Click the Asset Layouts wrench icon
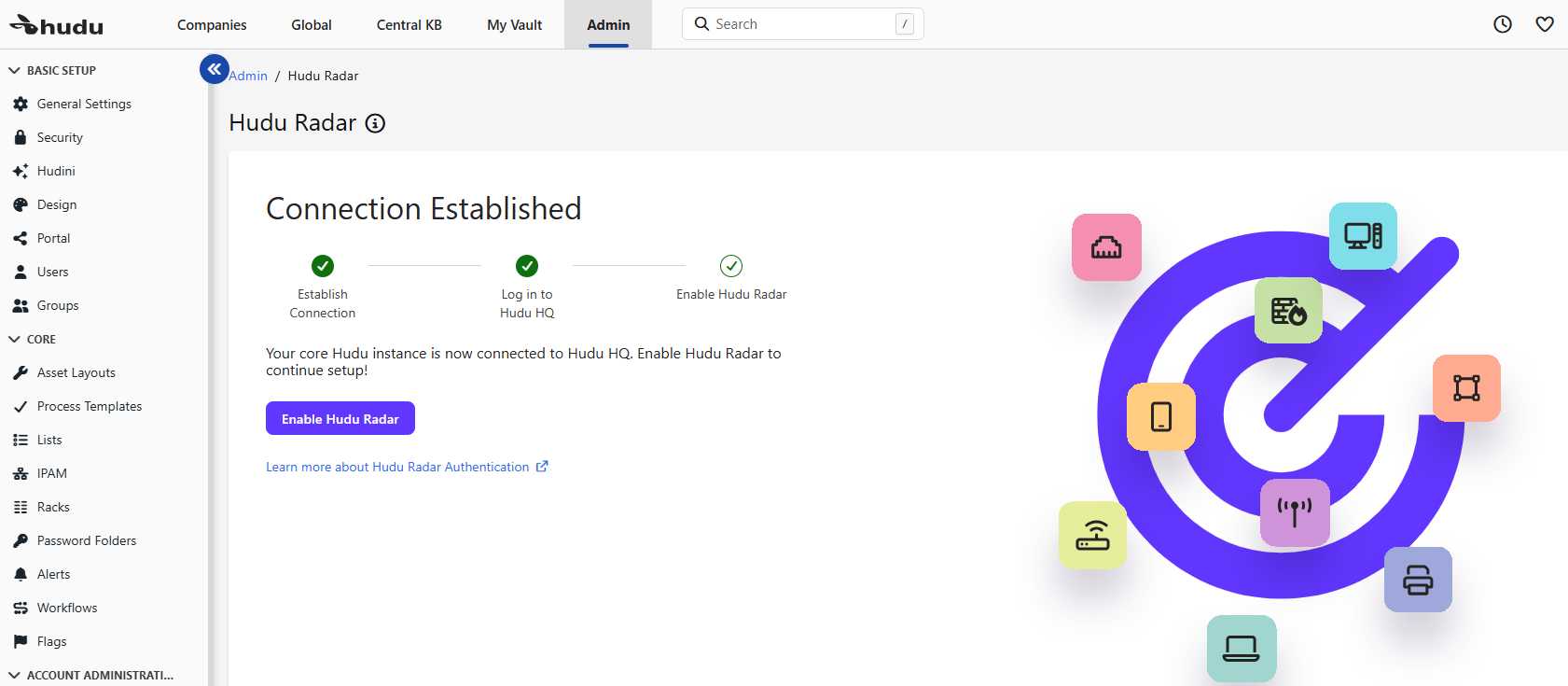The height and width of the screenshot is (686, 1568). (21, 372)
